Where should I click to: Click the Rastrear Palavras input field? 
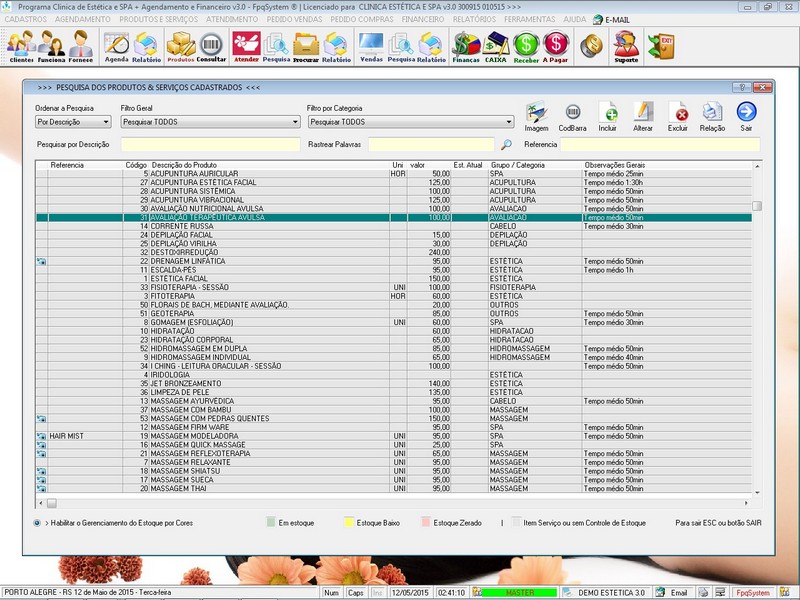(431, 144)
